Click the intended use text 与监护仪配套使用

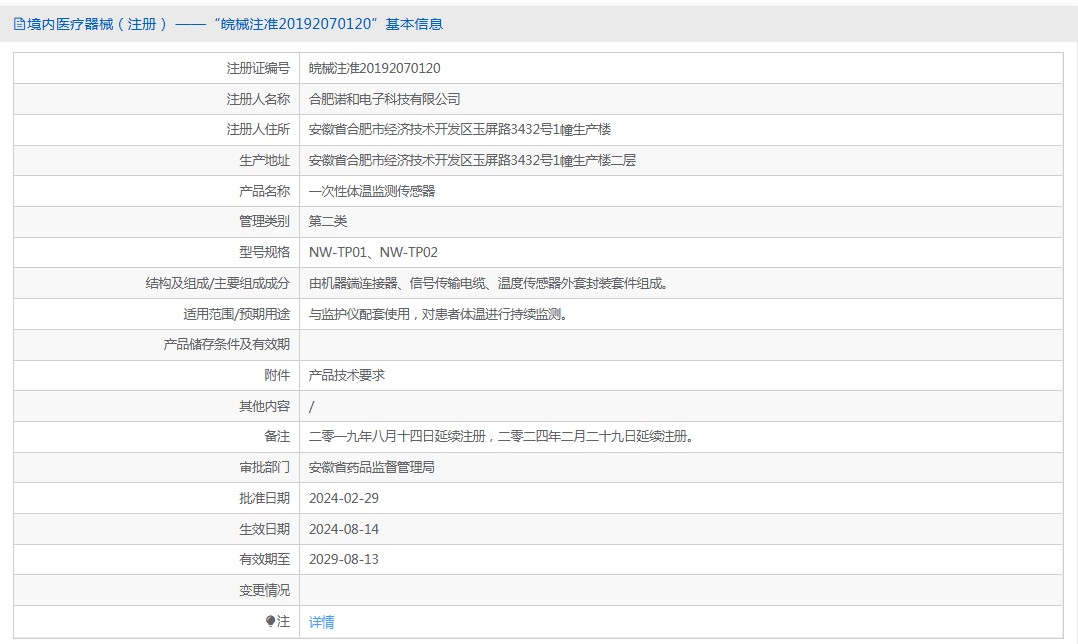point(439,314)
